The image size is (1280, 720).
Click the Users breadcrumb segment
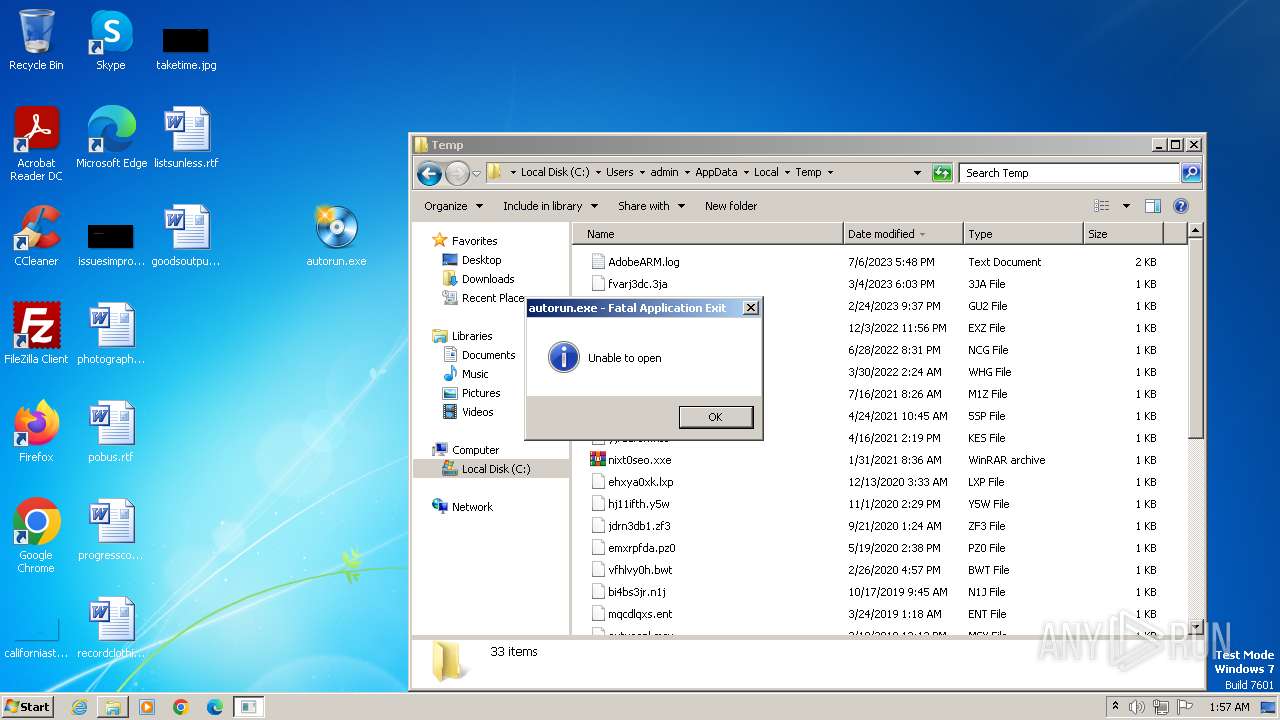point(619,172)
